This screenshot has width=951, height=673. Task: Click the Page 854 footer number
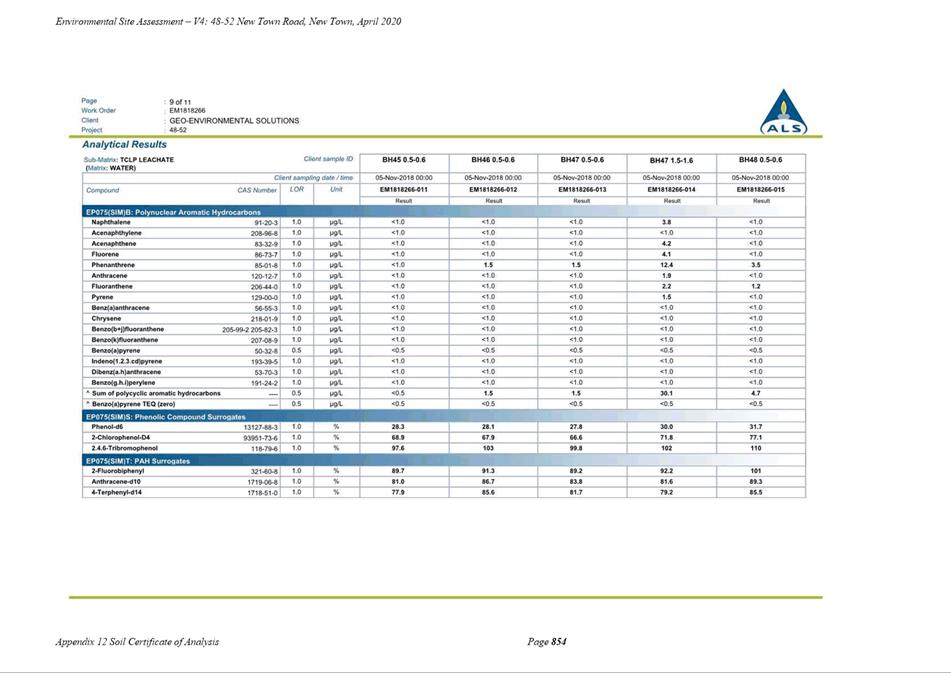(x=546, y=641)
